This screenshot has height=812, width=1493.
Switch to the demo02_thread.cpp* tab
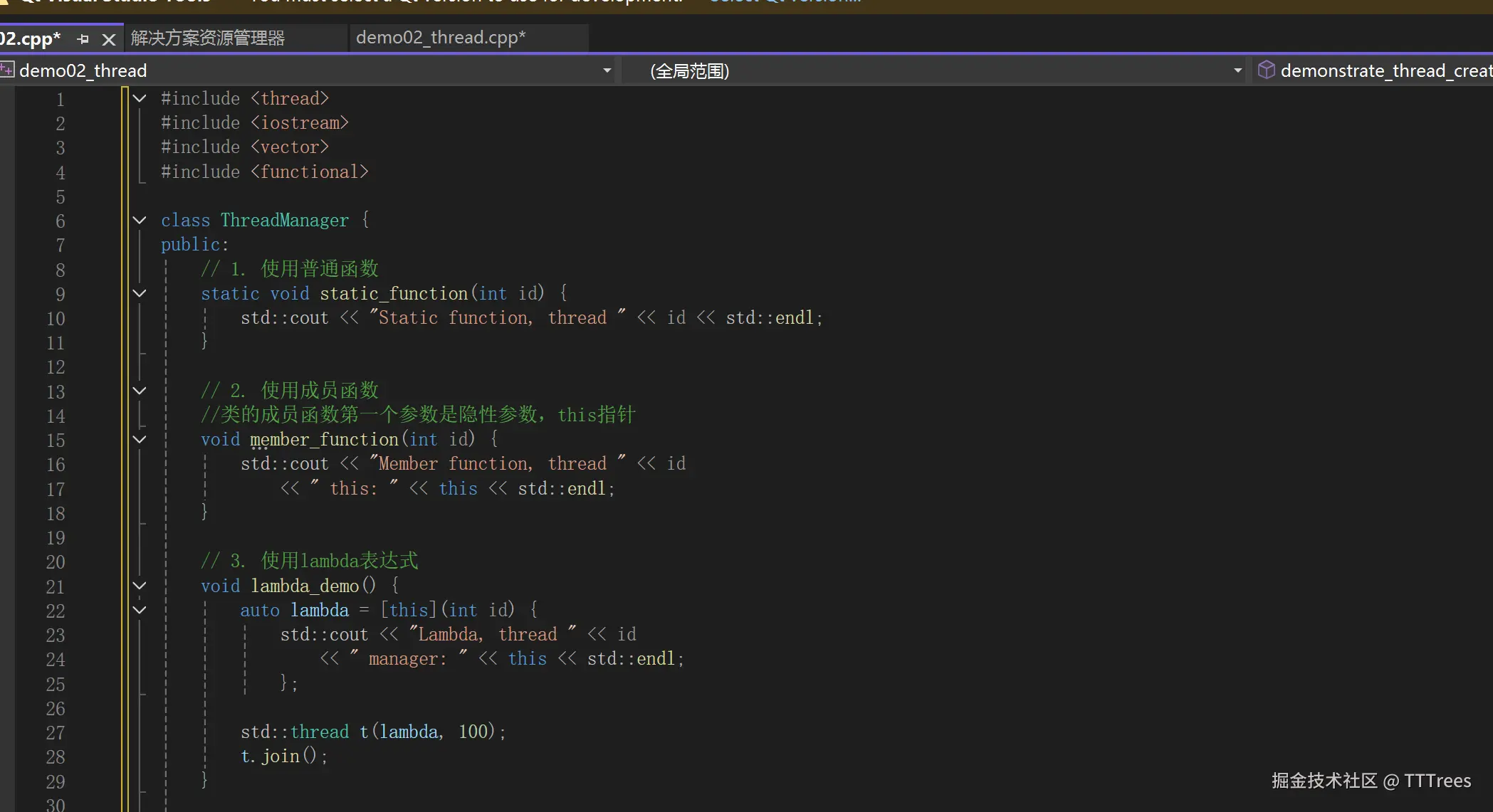tap(441, 38)
